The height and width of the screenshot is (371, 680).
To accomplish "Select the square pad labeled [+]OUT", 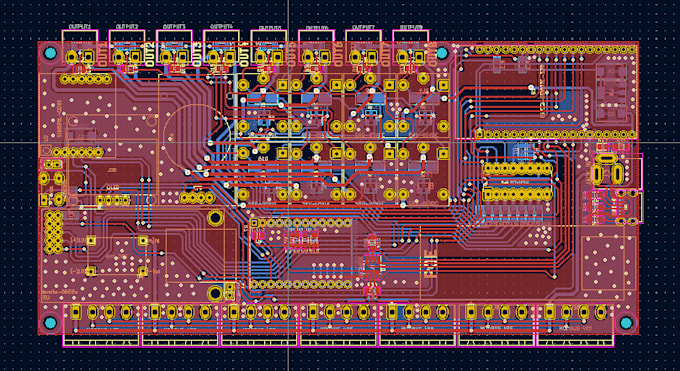I will point(91,240).
